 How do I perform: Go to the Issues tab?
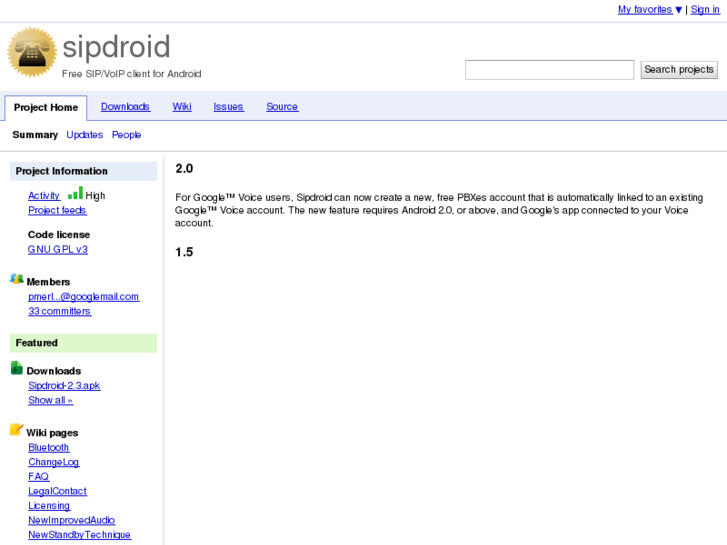(228, 107)
